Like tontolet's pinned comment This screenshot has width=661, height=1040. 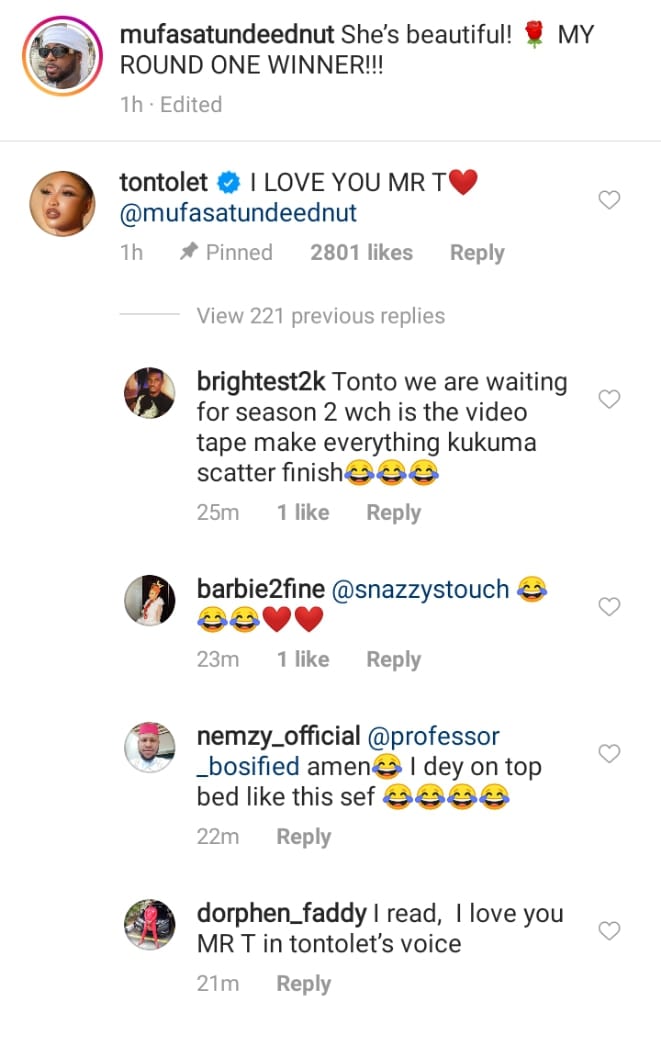pyautogui.click(x=609, y=200)
